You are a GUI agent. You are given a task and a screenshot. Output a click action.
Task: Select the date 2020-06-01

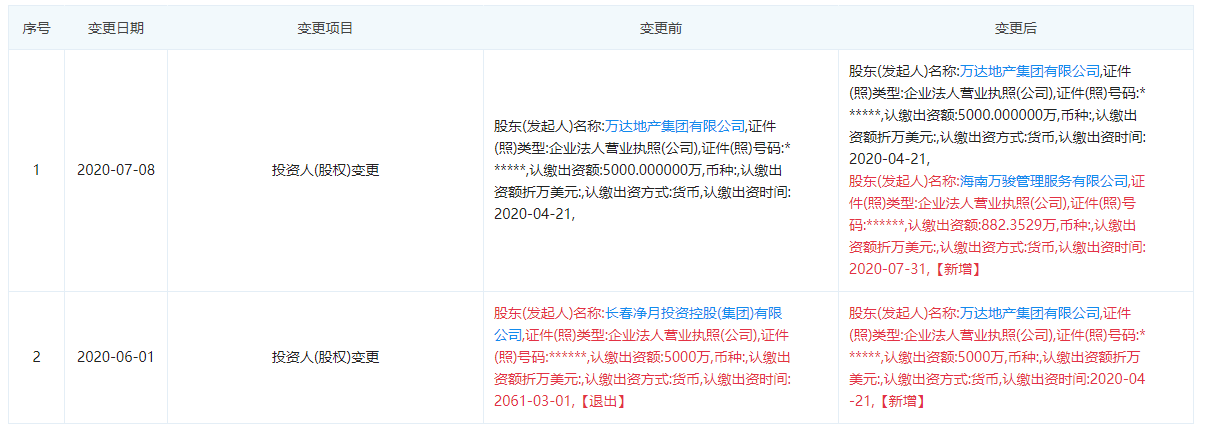(116, 357)
